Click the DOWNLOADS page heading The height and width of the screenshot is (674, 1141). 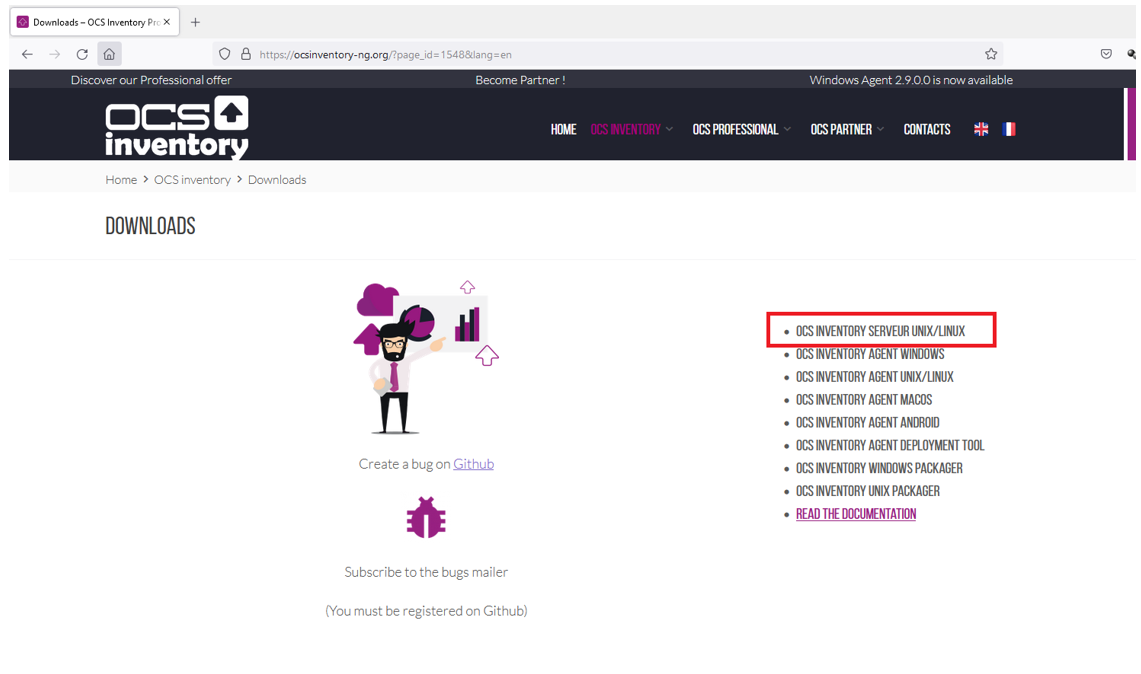(151, 226)
